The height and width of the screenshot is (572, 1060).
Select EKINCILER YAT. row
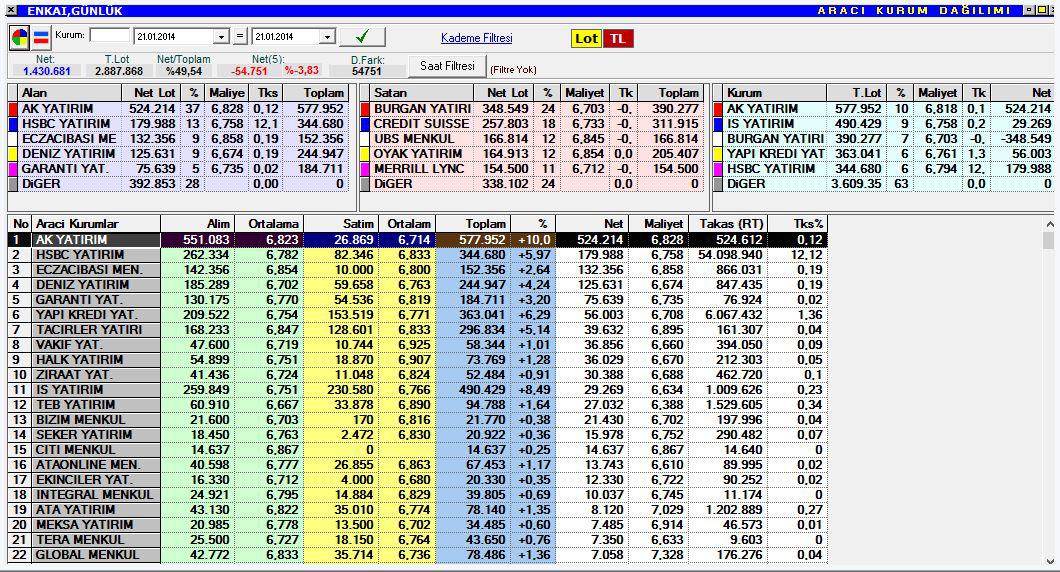[418, 479]
